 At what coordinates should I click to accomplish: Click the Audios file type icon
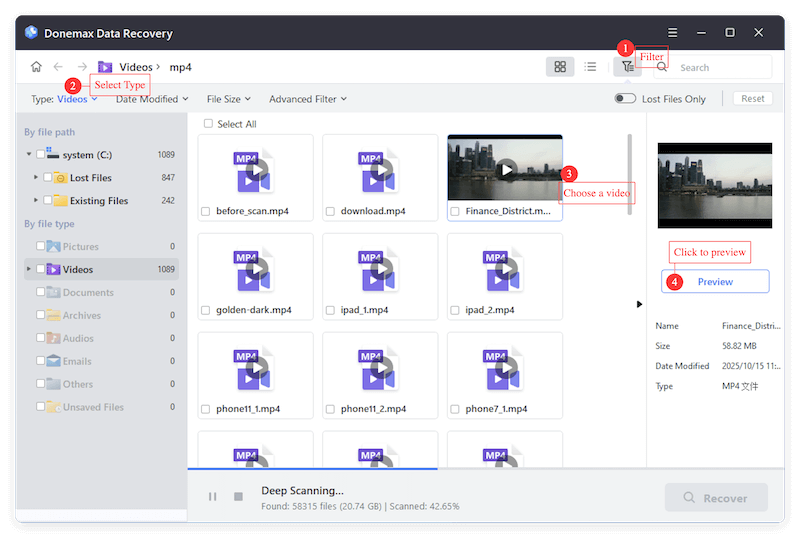(54, 338)
